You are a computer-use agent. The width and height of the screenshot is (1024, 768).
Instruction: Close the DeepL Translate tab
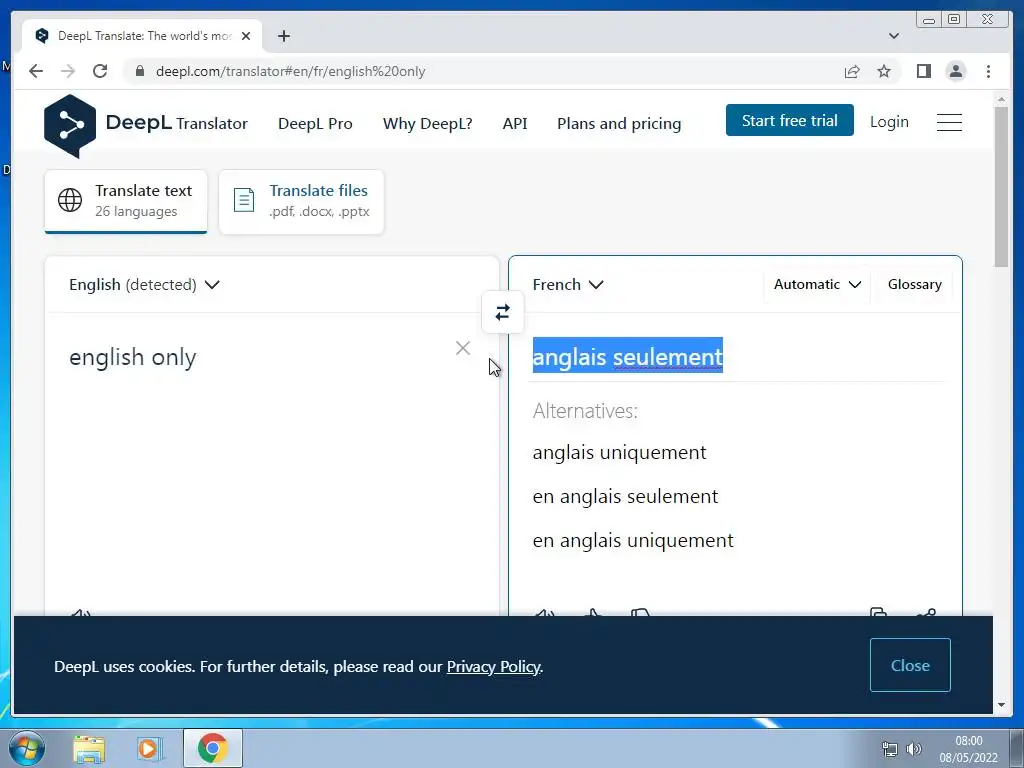(x=246, y=36)
